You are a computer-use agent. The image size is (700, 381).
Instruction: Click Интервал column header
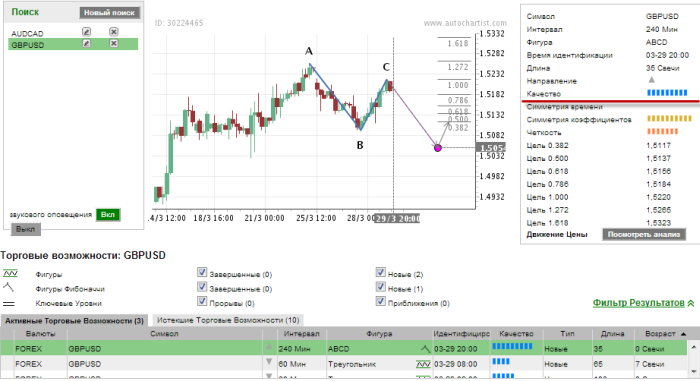pyautogui.click(x=301, y=334)
